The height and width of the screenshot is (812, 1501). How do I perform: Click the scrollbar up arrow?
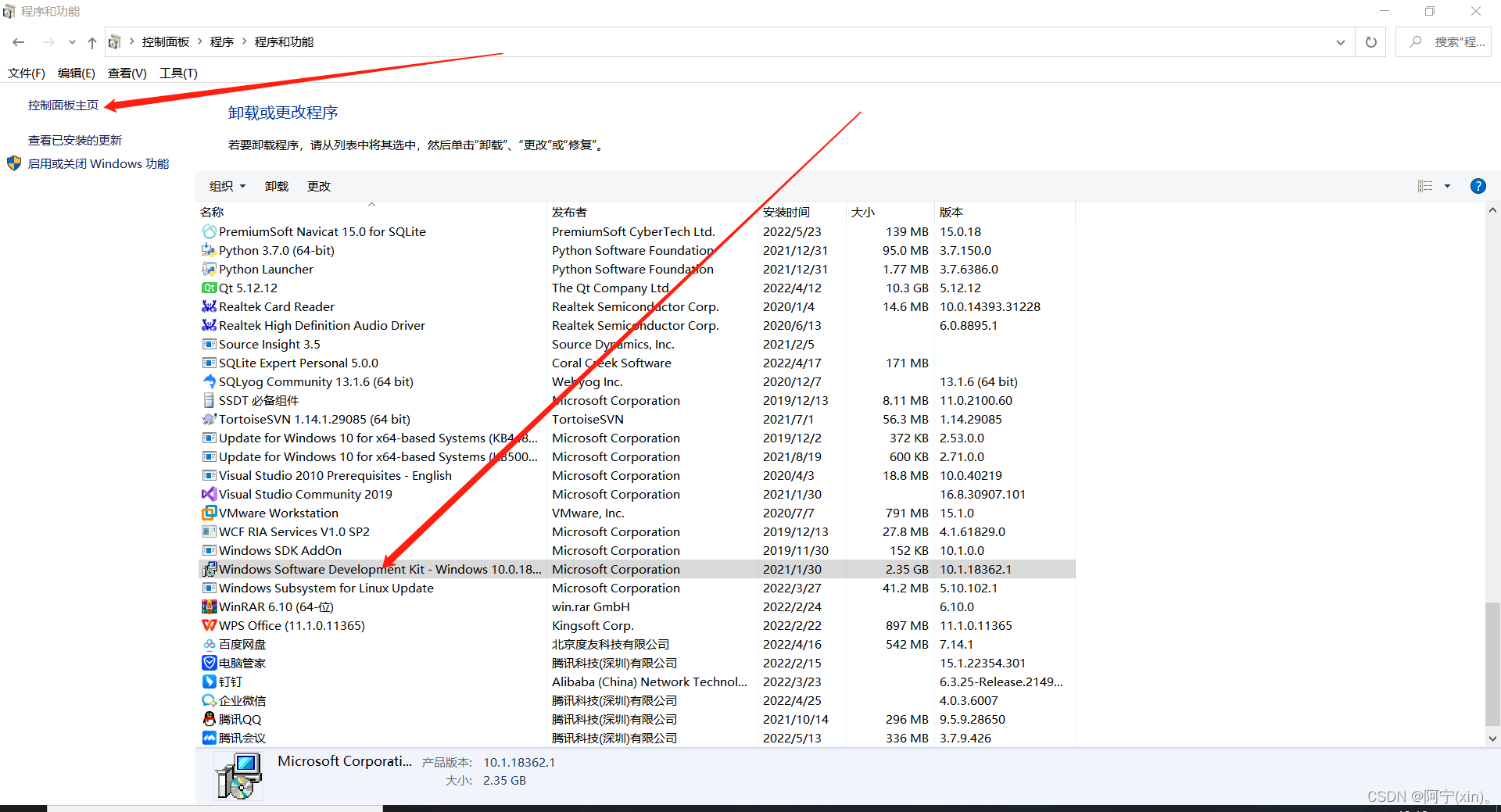click(1492, 210)
